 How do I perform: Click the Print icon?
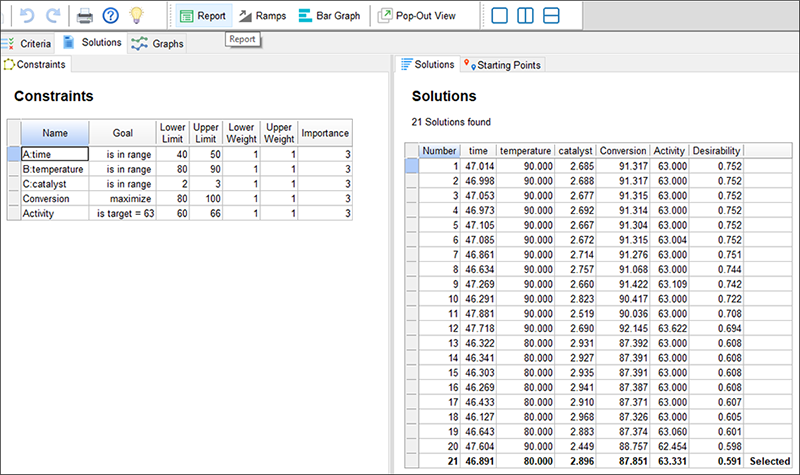(86, 16)
